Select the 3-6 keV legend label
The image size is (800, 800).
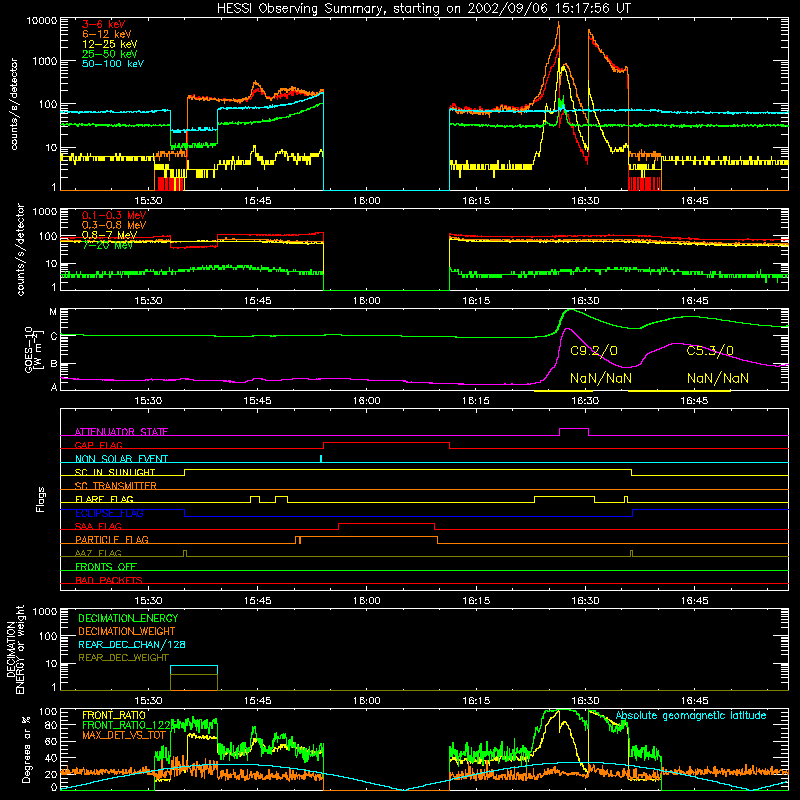(104, 24)
